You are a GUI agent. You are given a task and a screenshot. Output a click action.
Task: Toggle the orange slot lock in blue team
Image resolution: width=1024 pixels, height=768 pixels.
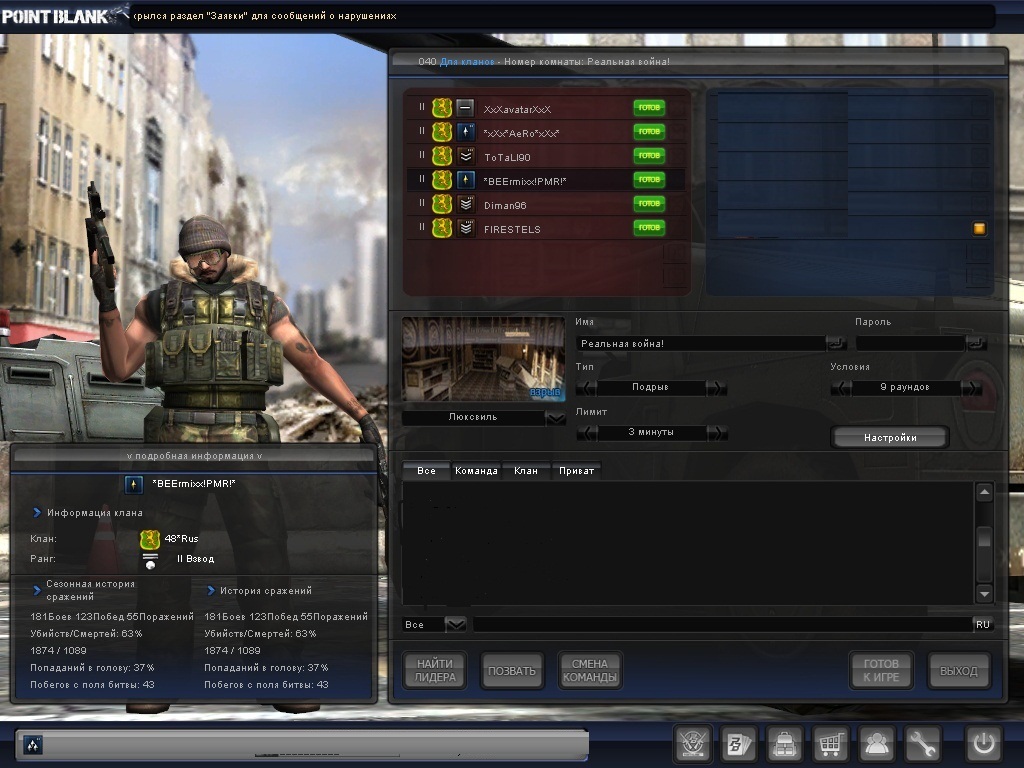[979, 229]
